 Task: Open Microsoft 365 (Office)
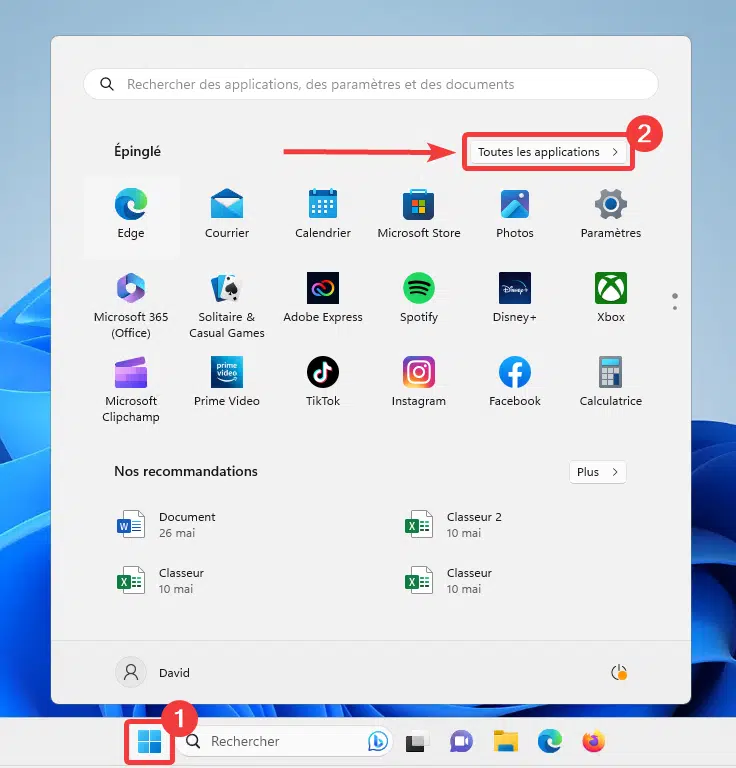coord(131,305)
